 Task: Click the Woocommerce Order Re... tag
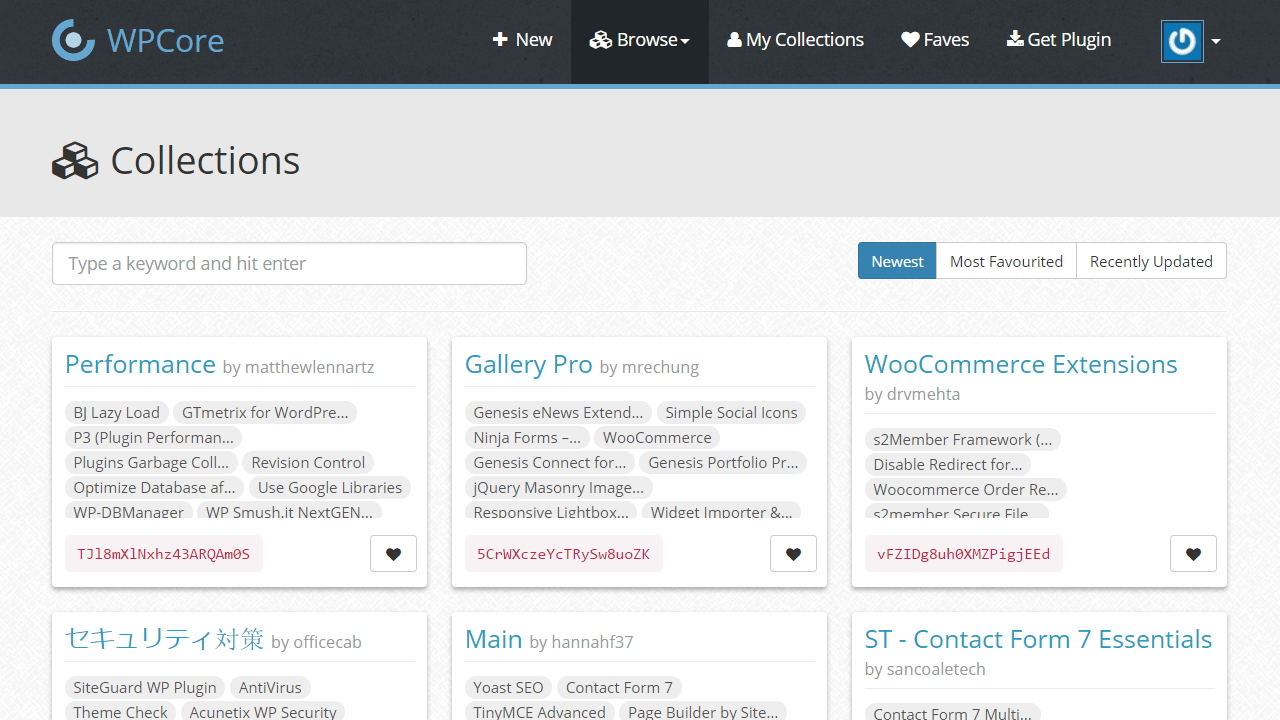pyautogui.click(x=966, y=489)
